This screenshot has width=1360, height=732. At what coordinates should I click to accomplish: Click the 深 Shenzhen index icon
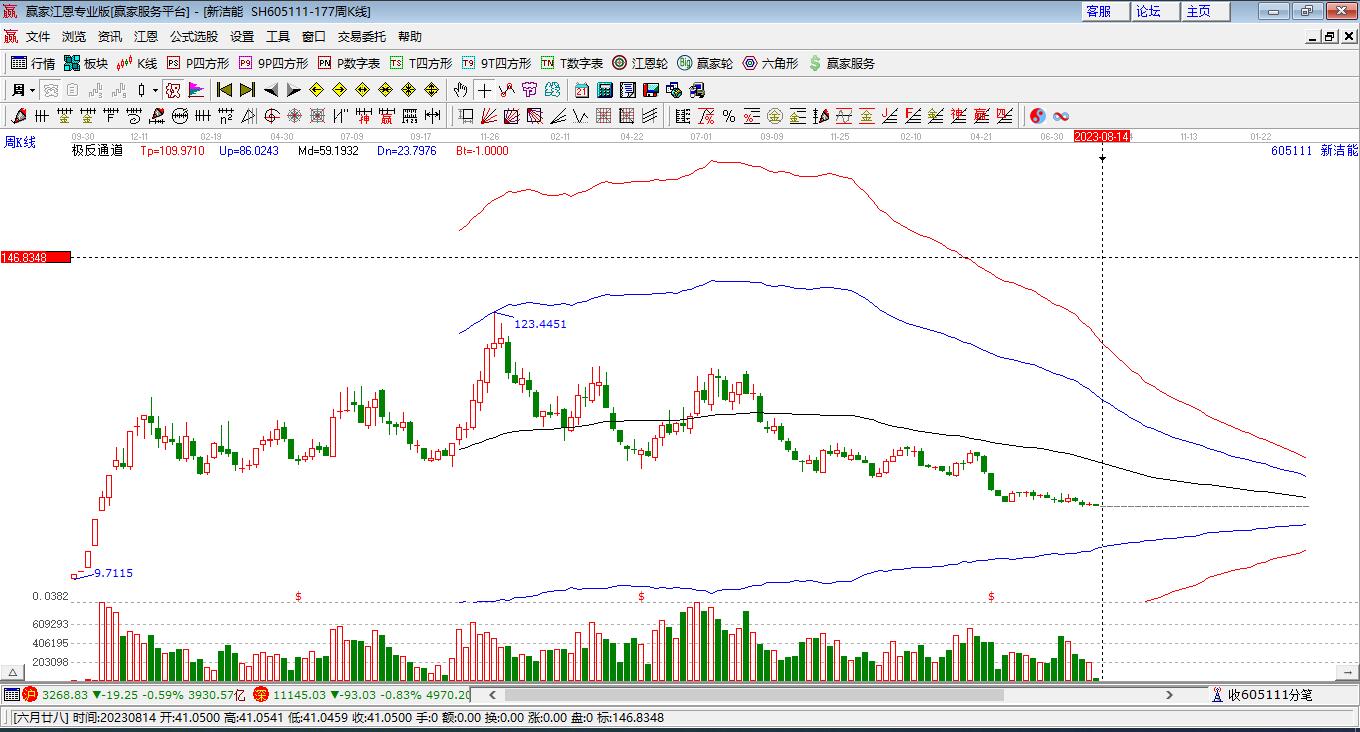(261, 695)
